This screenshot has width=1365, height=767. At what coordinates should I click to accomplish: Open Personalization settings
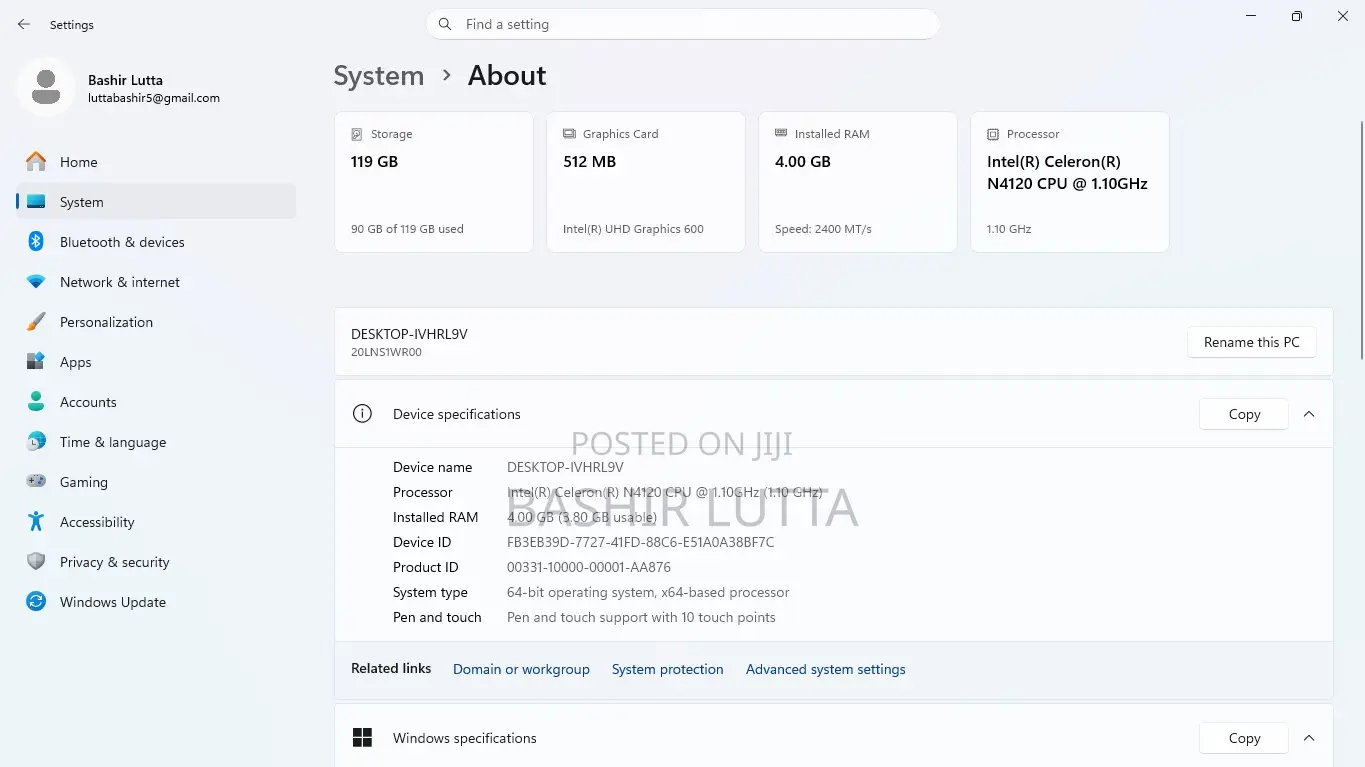point(156,322)
